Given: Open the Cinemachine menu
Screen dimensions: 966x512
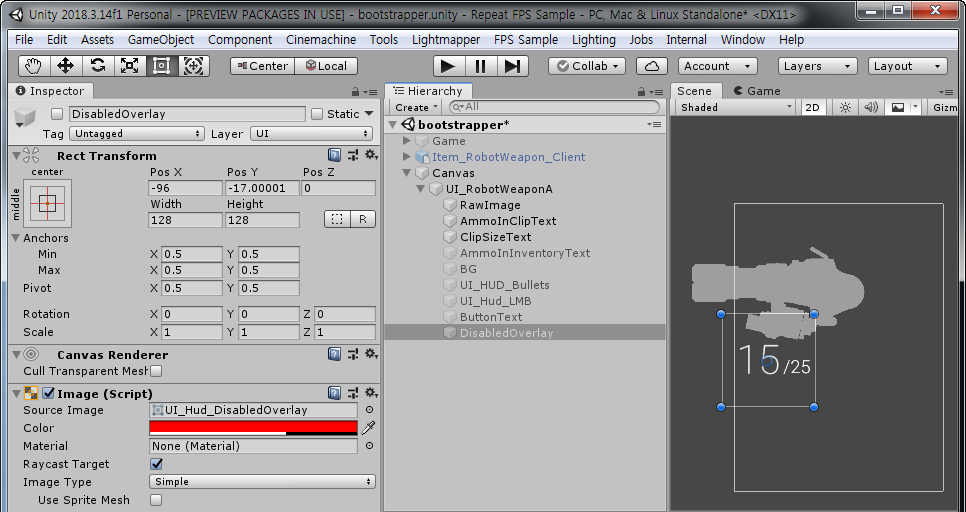Looking at the screenshot, I should pos(321,39).
